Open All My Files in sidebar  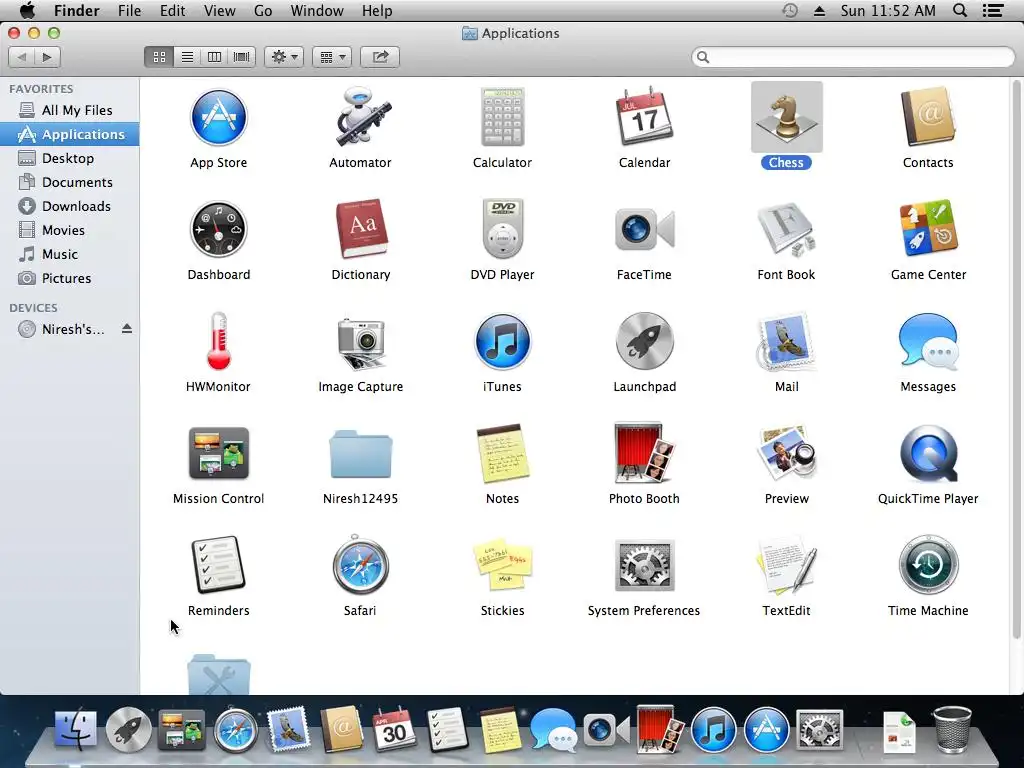[x=69, y=110]
